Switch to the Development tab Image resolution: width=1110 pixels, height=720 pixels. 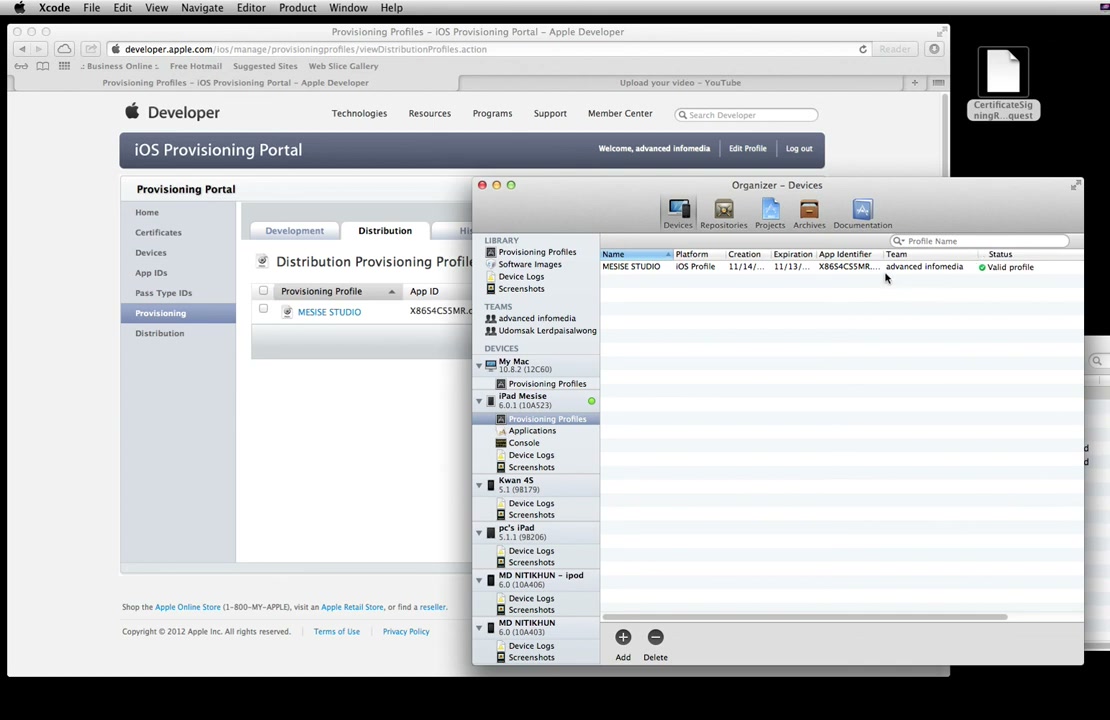click(294, 231)
